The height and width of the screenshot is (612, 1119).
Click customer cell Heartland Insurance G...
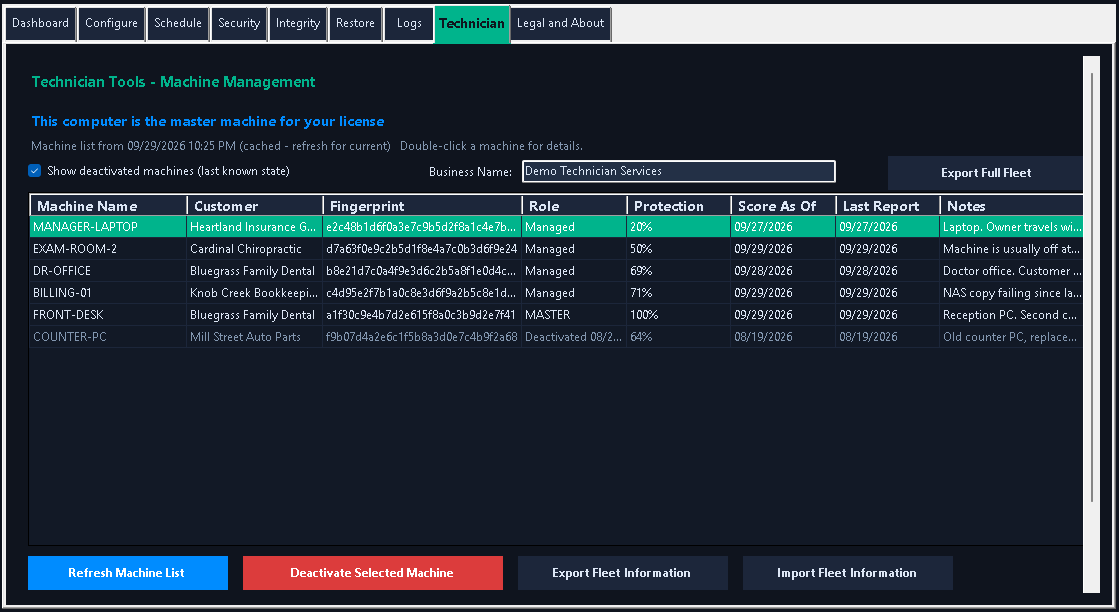(253, 227)
